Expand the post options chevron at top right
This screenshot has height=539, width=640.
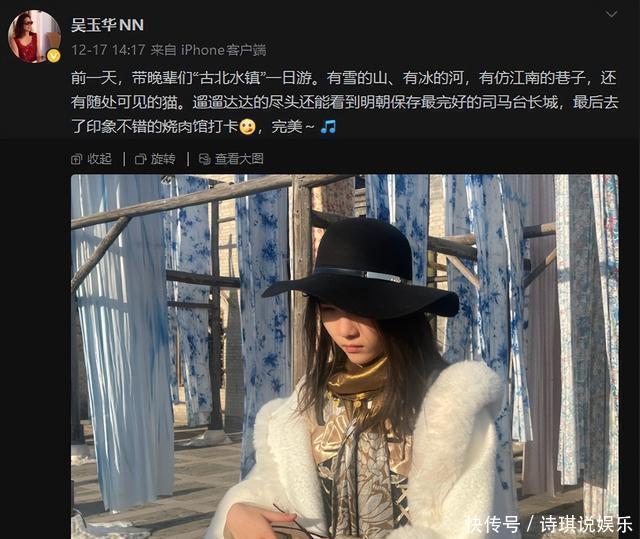pyautogui.click(x=611, y=15)
